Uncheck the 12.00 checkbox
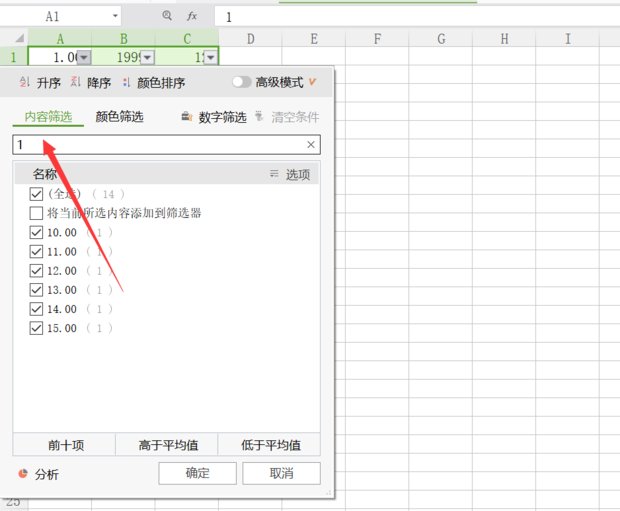The image size is (620, 511). point(36,271)
